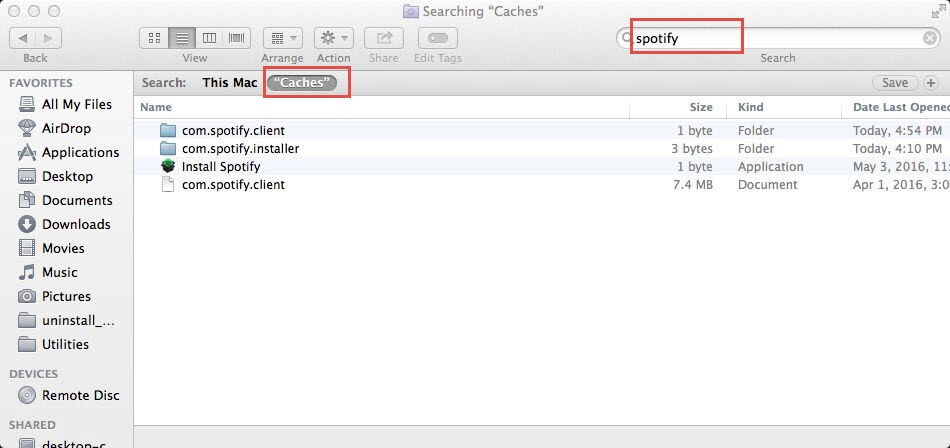Switch to column view
Viewport: 950px width, 448px height.
point(209,38)
